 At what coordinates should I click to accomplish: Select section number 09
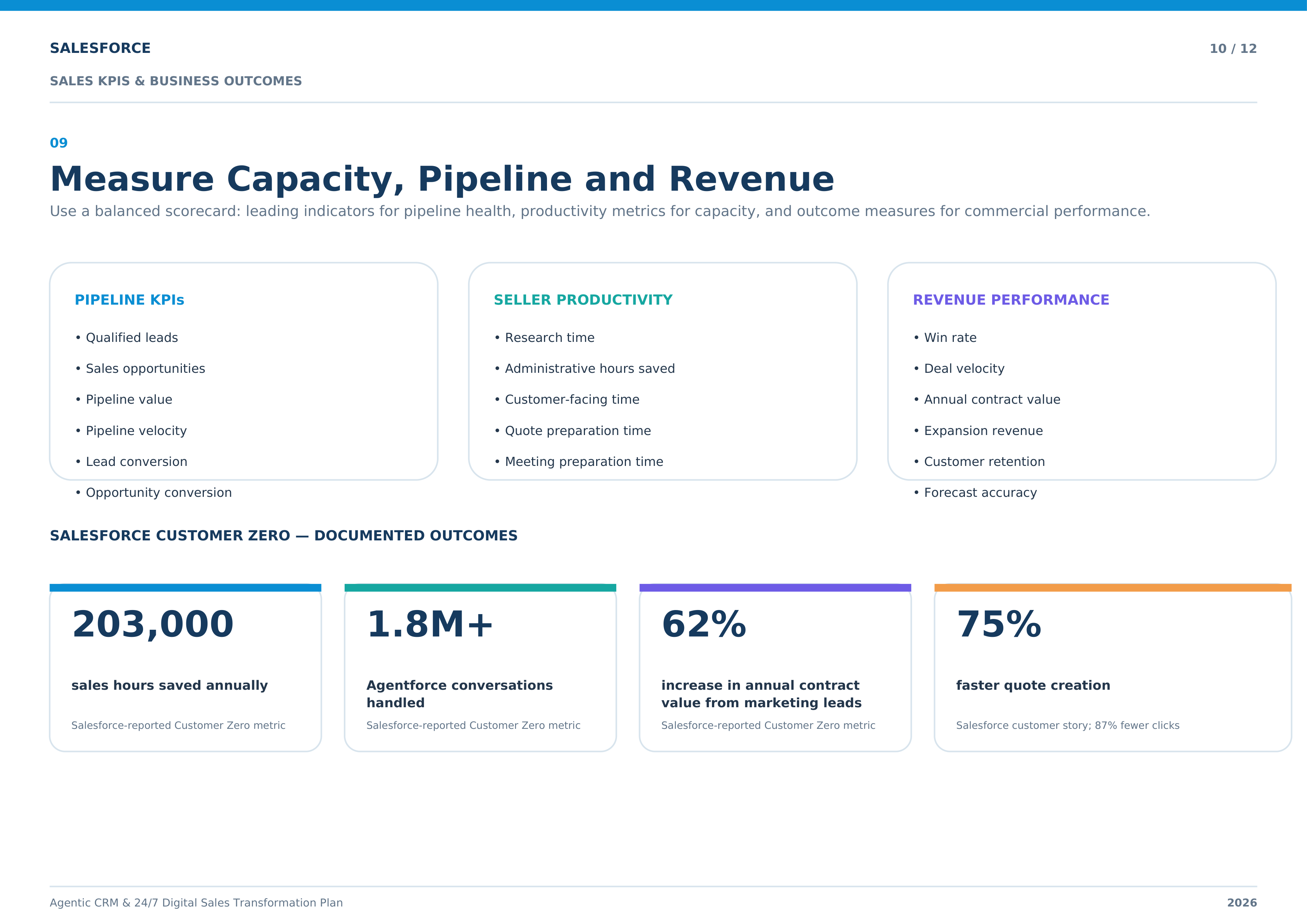tap(58, 143)
